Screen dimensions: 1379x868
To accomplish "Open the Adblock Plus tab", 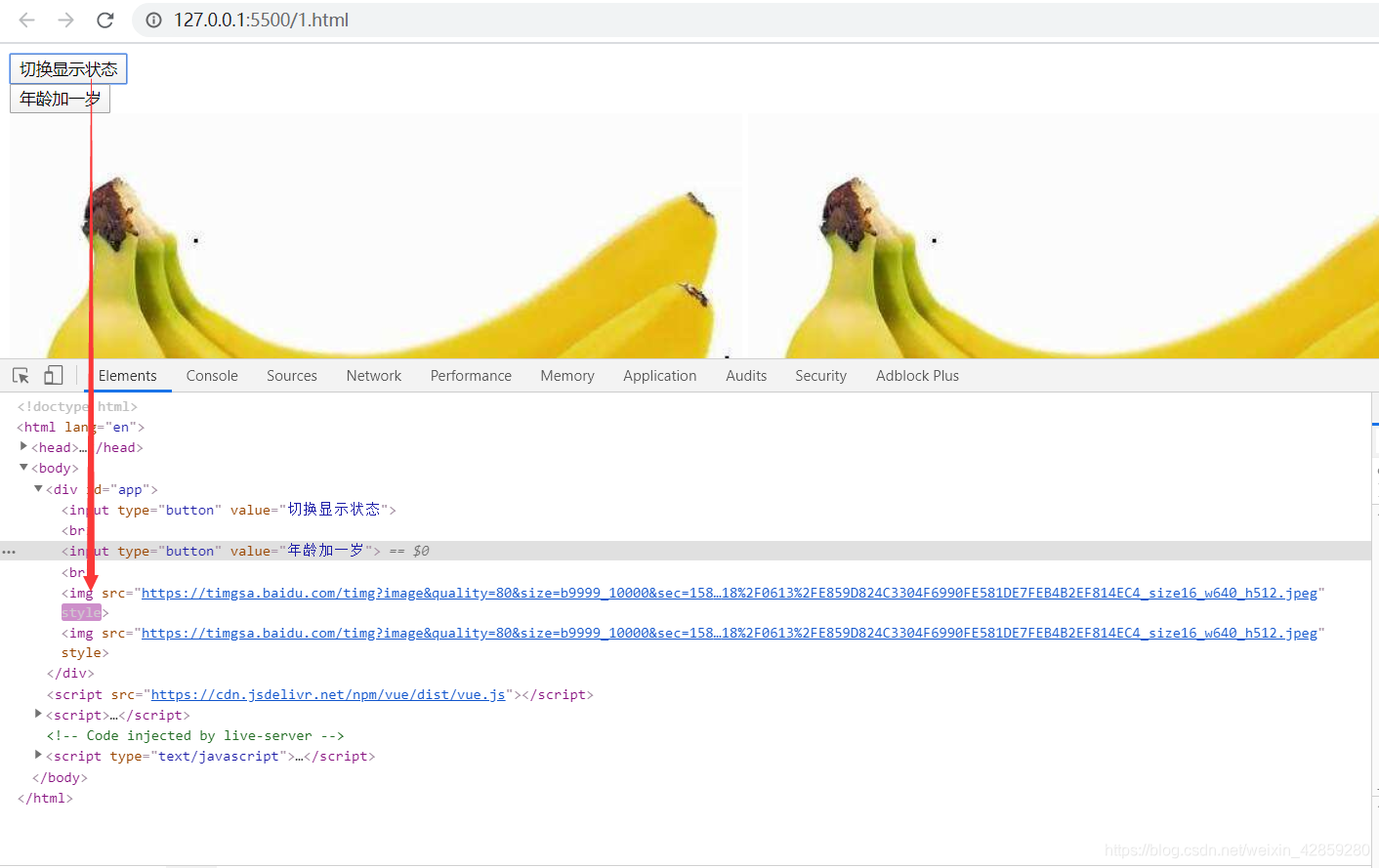I will pyautogui.click(x=917, y=376).
